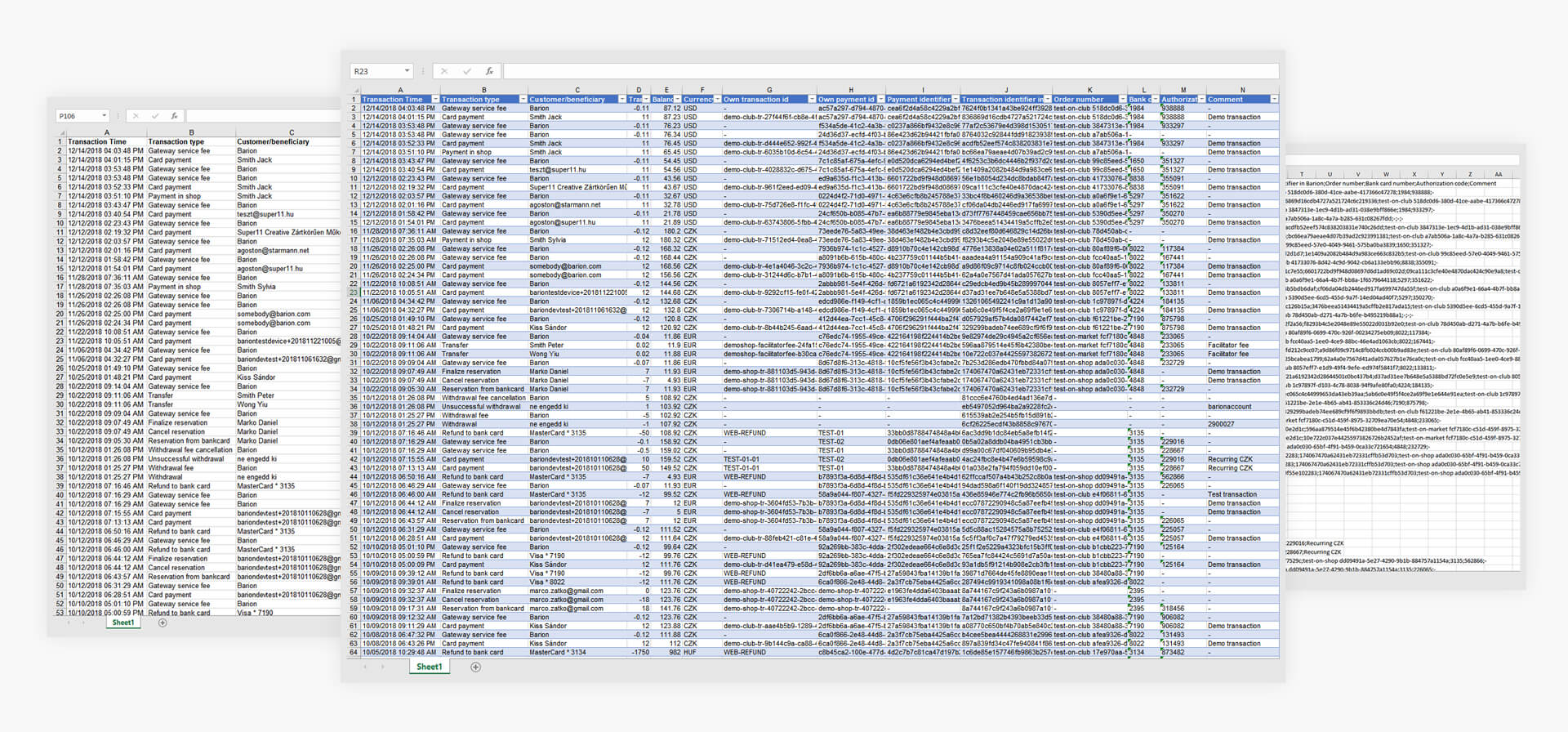The height and width of the screenshot is (732, 1568).
Task: Expand the R23 name box dropdown
Action: tap(407, 72)
